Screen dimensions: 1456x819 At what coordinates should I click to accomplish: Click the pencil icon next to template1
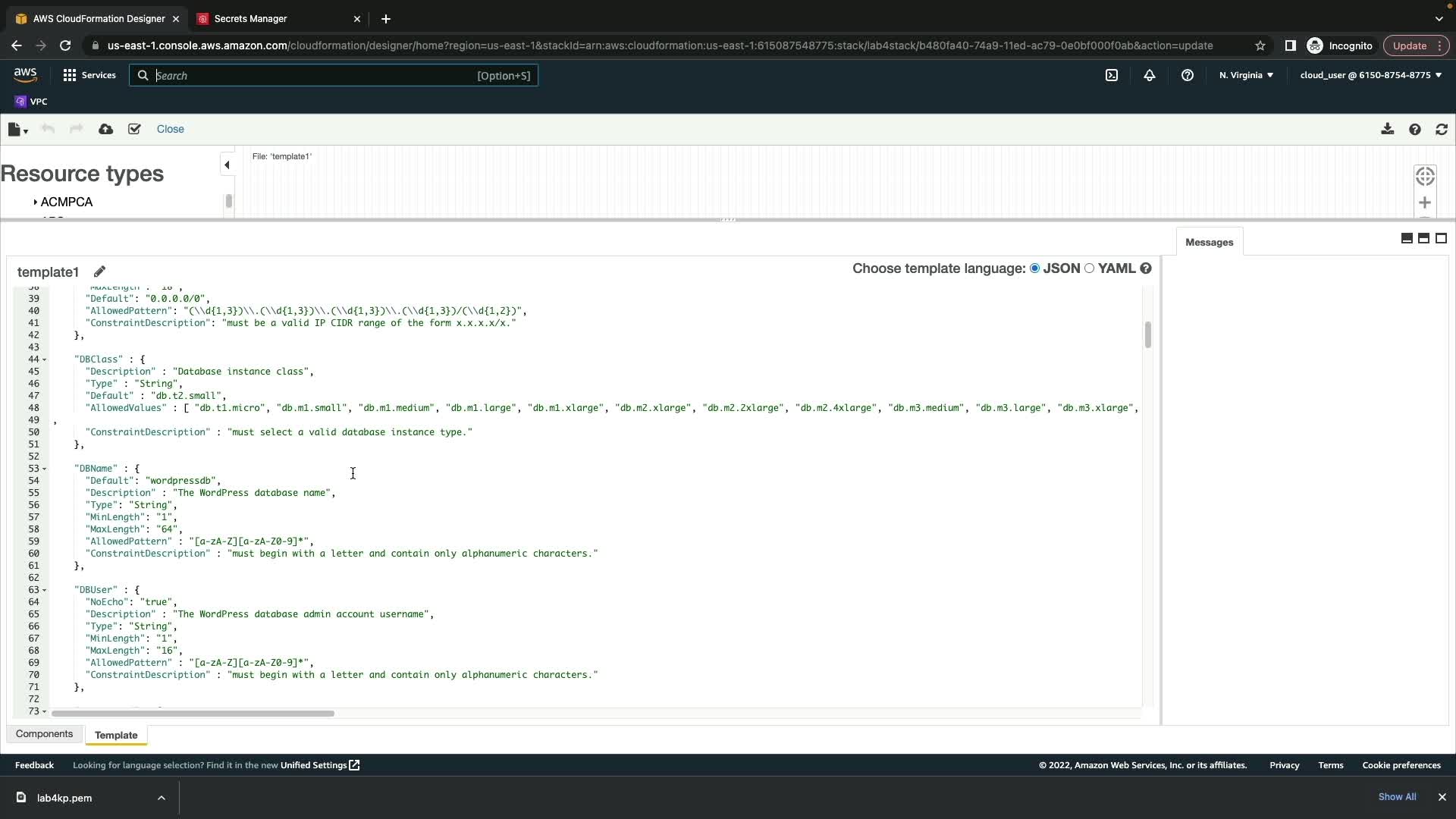point(99,271)
